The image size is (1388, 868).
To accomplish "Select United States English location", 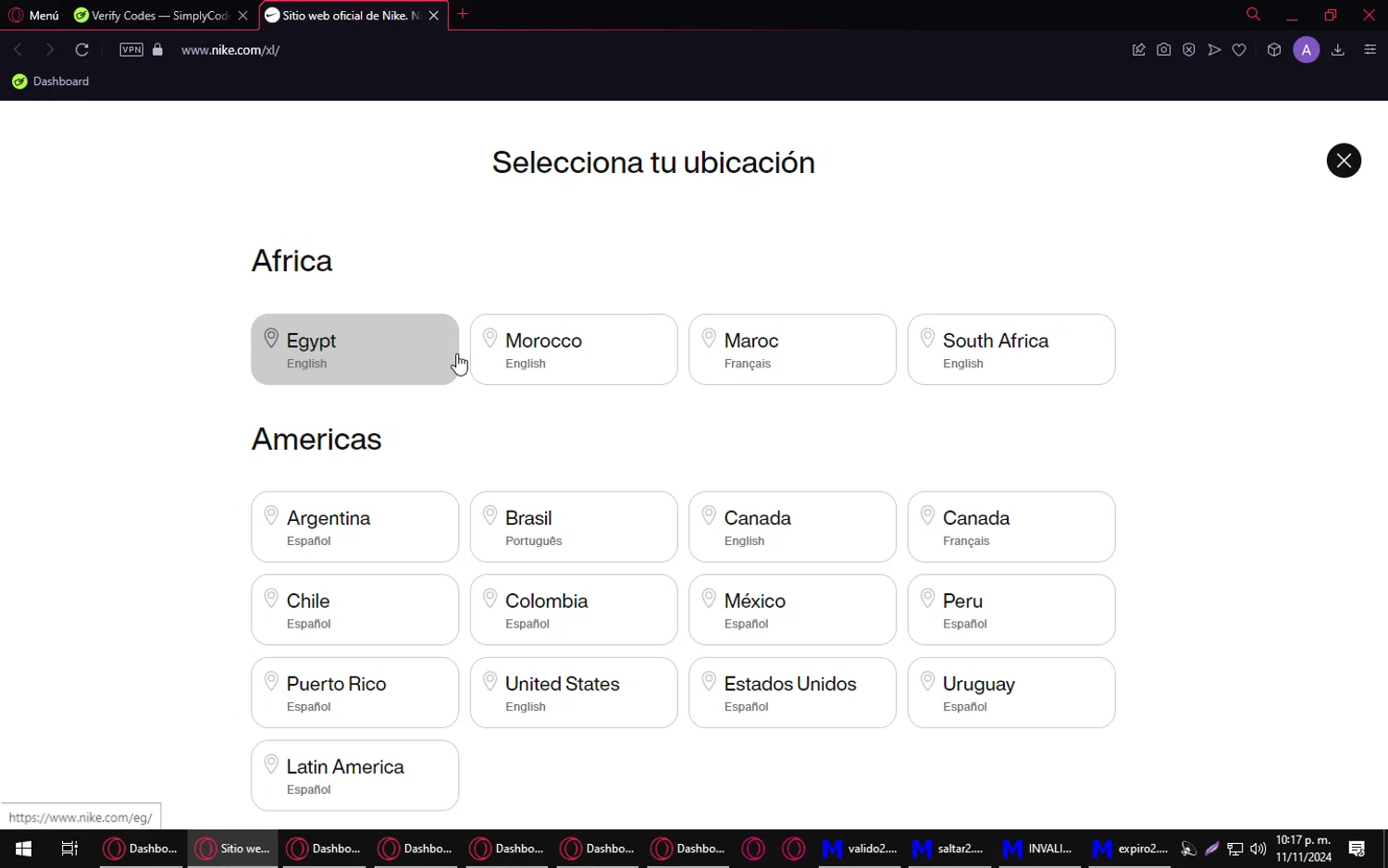I will click(x=574, y=692).
